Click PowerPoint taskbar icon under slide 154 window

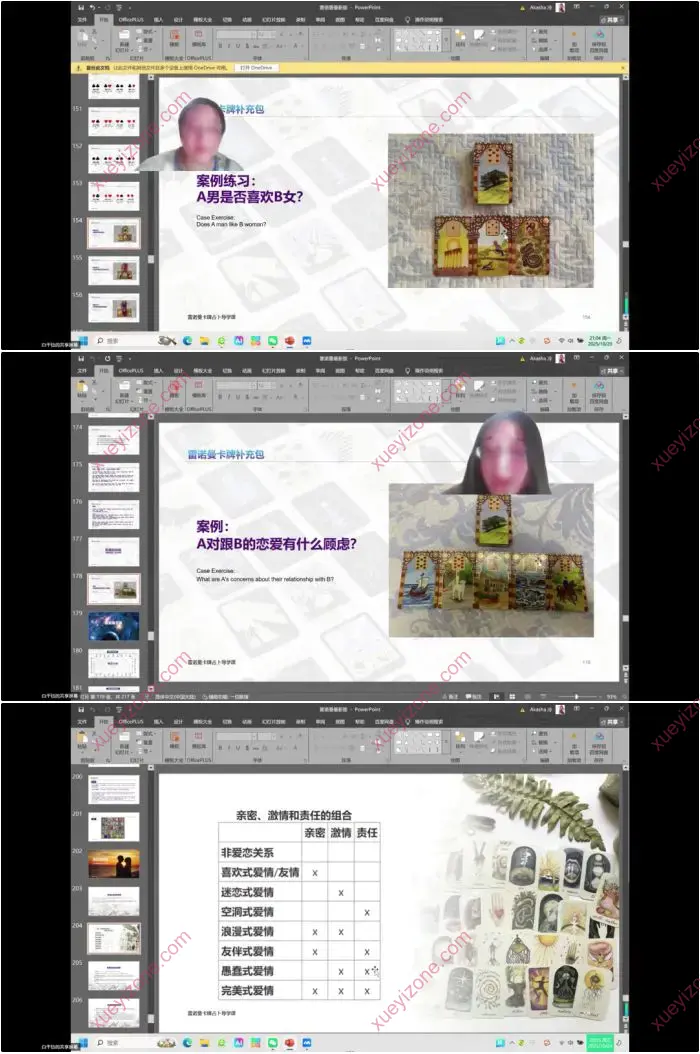coord(290,341)
